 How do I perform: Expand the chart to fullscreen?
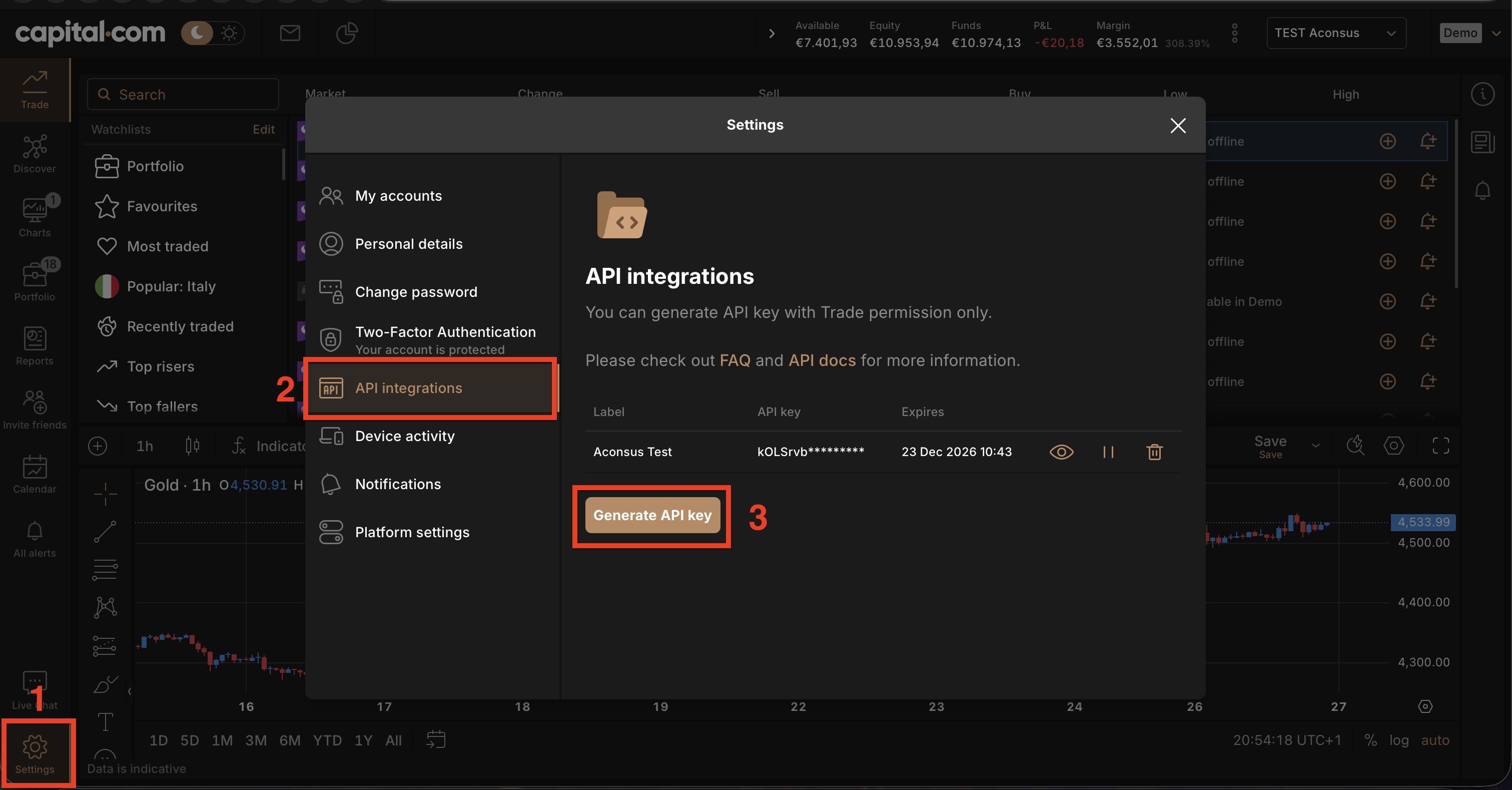pyautogui.click(x=1441, y=446)
